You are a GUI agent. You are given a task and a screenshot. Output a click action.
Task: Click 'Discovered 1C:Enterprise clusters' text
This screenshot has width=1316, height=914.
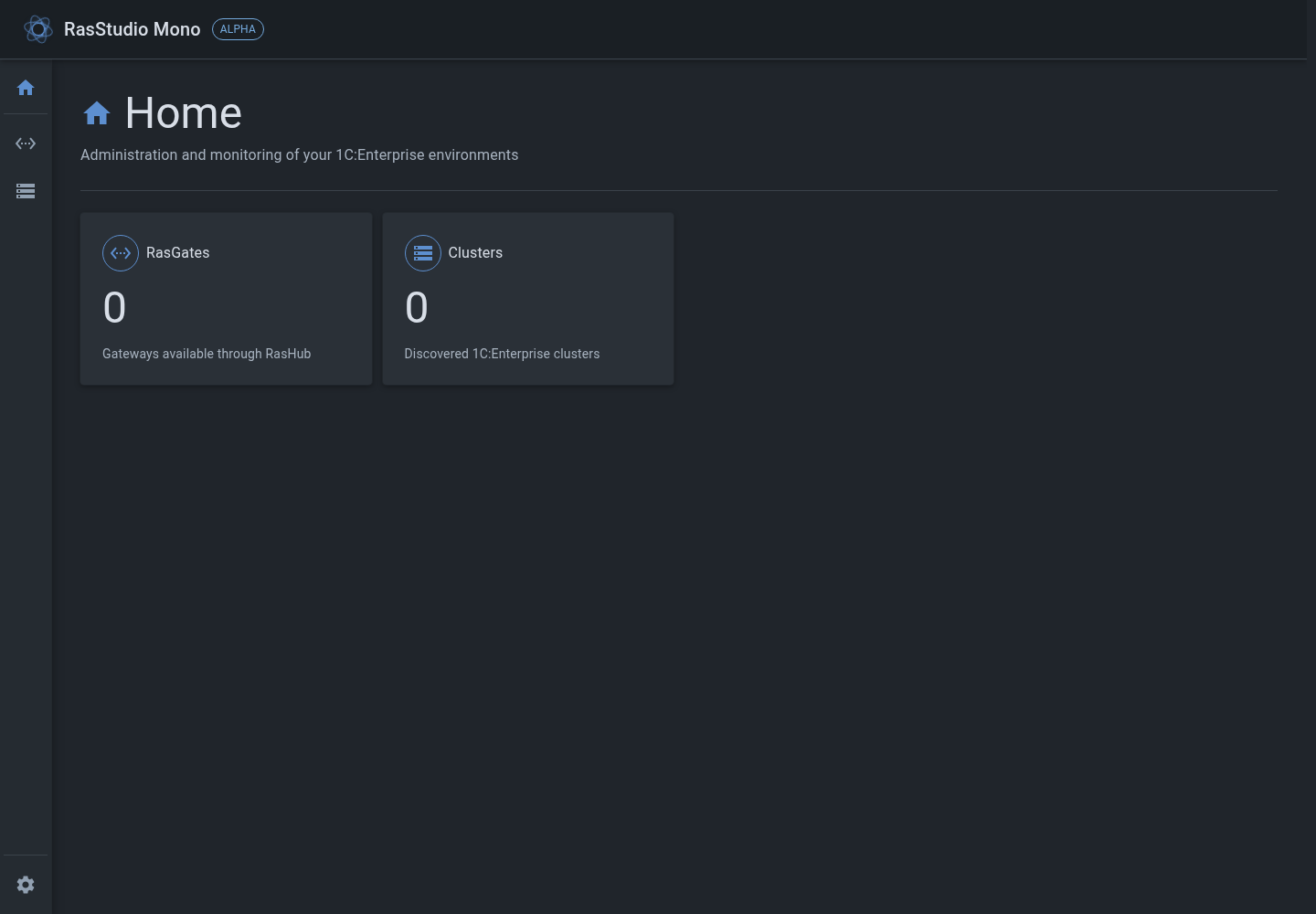pos(503,354)
